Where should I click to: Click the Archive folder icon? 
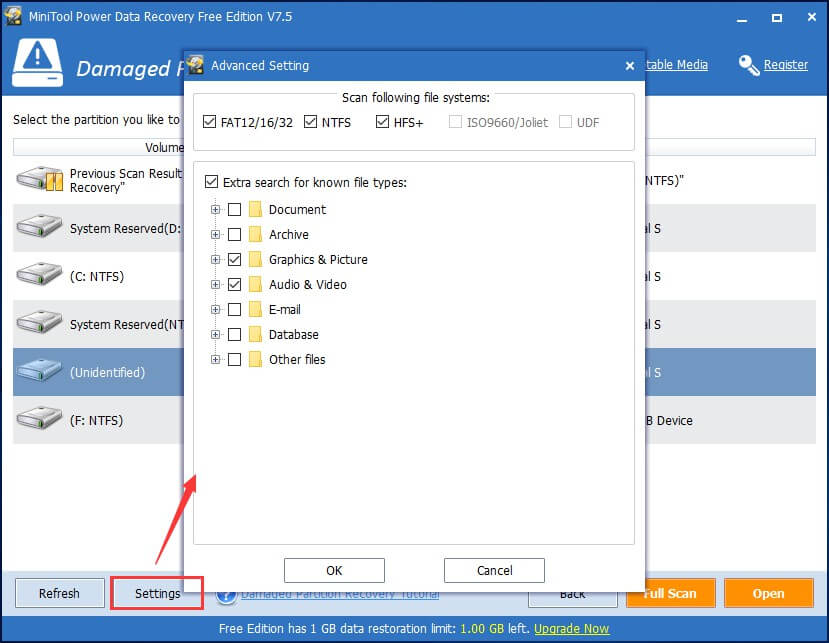tap(255, 234)
